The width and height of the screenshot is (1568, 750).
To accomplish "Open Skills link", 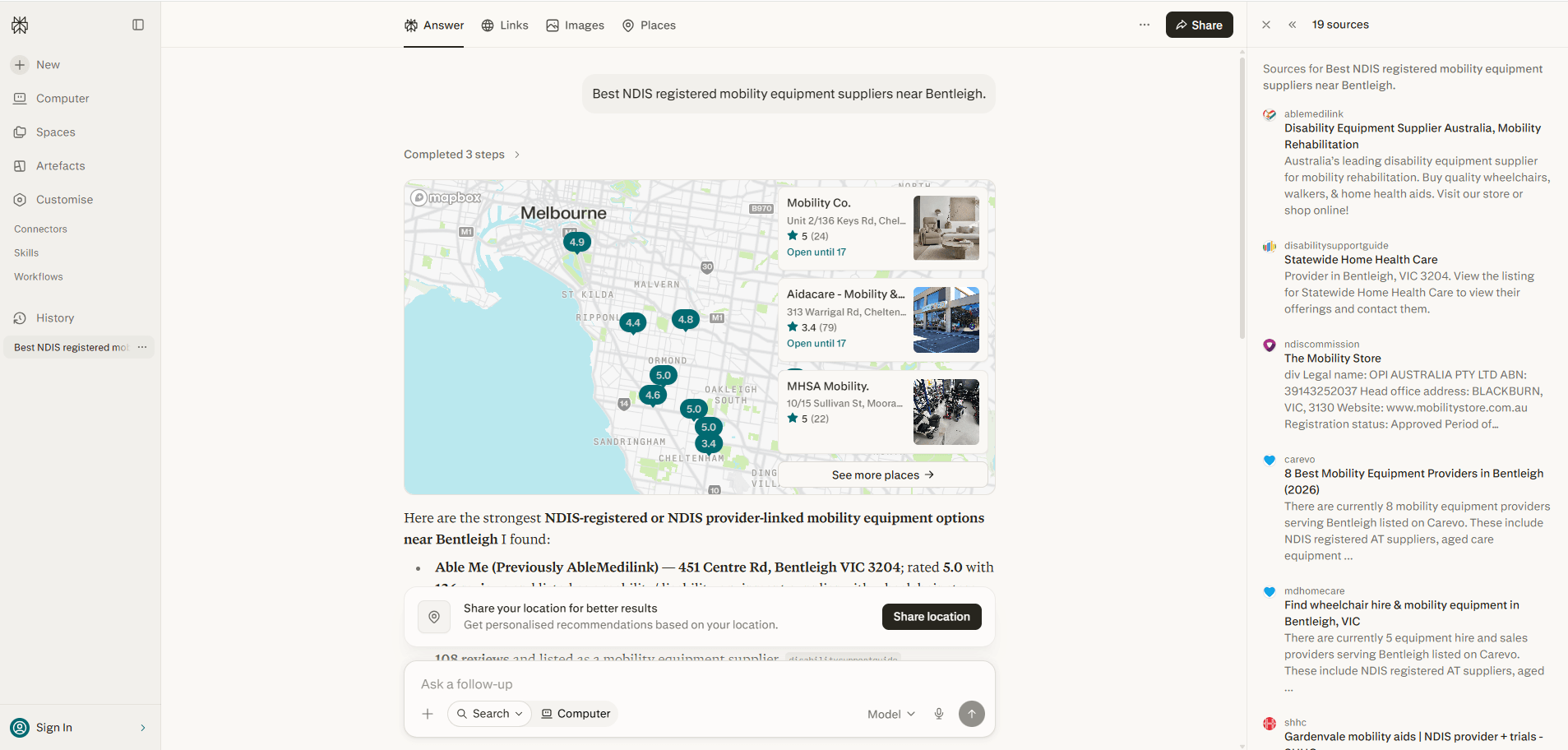I will (x=26, y=253).
